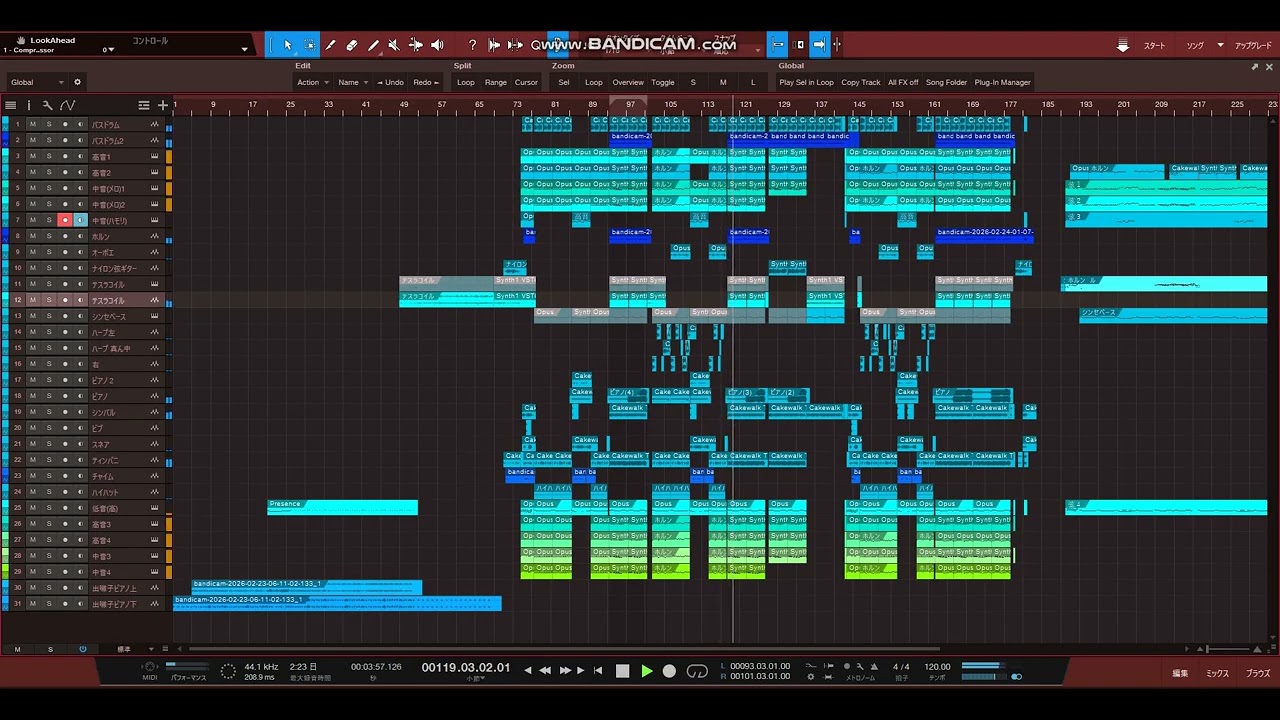
Task: Open the snap settings dropdown arrow
Action: [757, 49]
